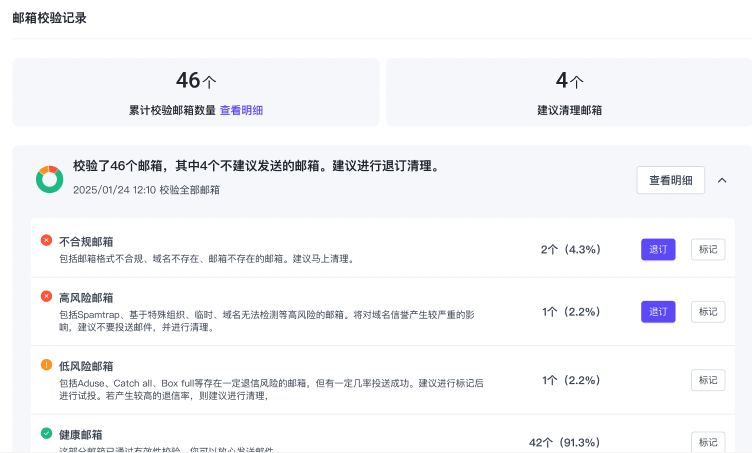The image size is (752, 453).
Task: Open 查看明细 link under the 46个 count
Action: coord(241,110)
